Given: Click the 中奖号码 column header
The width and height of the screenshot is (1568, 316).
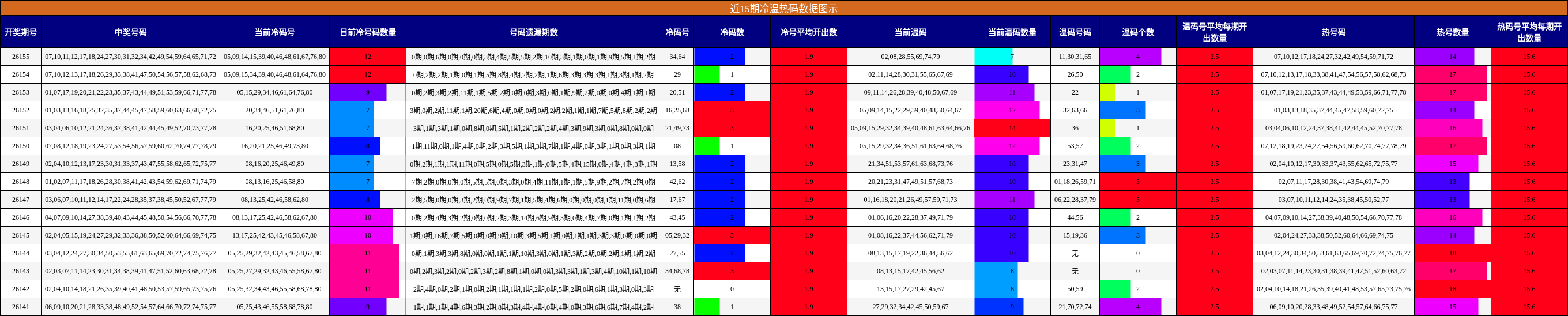Looking at the screenshot, I should point(130,32).
